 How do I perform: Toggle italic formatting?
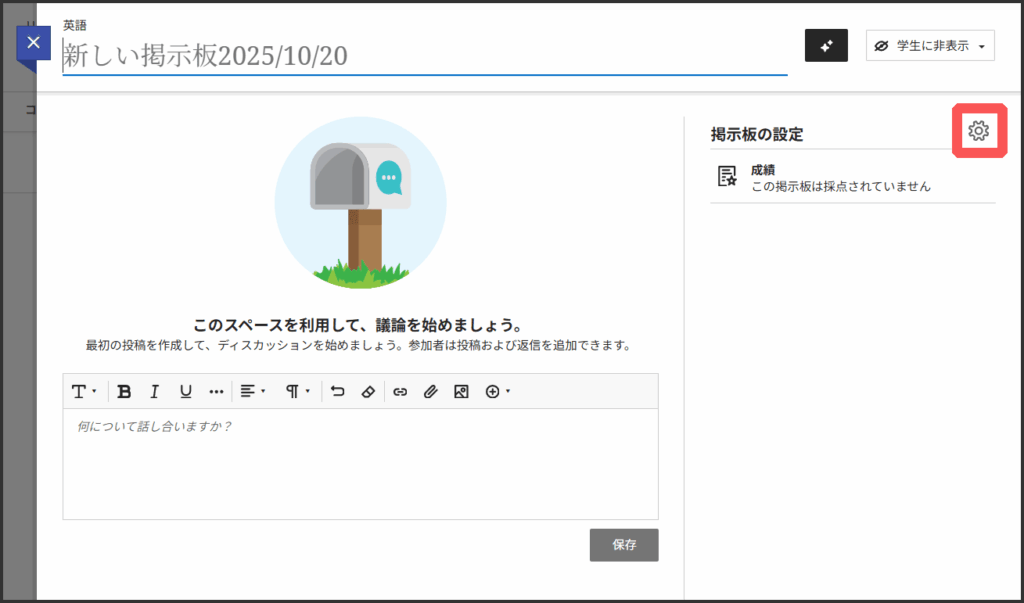pyautogui.click(x=154, y=391)
